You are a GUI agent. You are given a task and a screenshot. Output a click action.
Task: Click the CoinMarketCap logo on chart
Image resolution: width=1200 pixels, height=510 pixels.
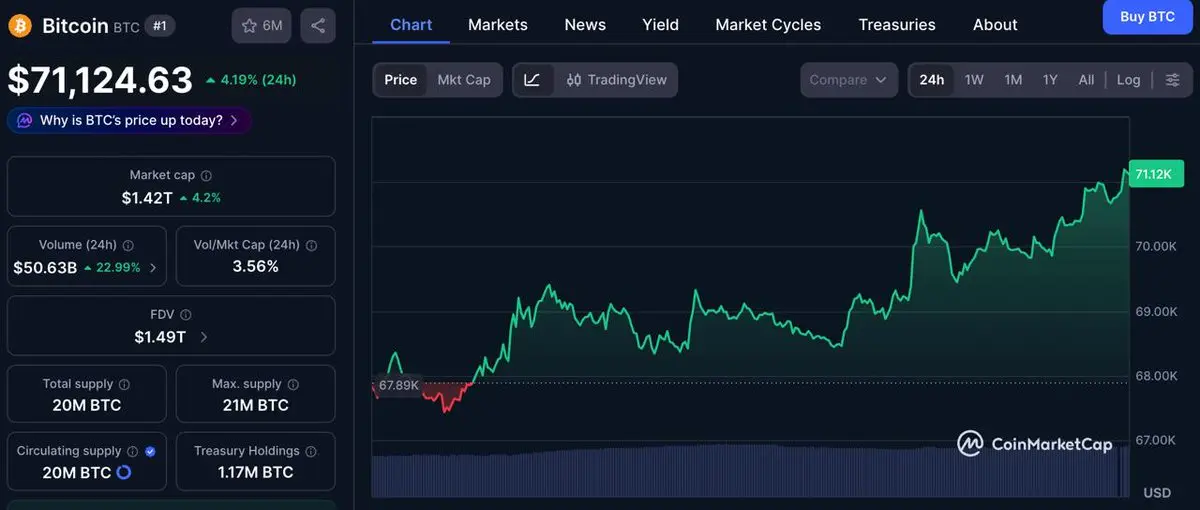(x=1034, y=444)
